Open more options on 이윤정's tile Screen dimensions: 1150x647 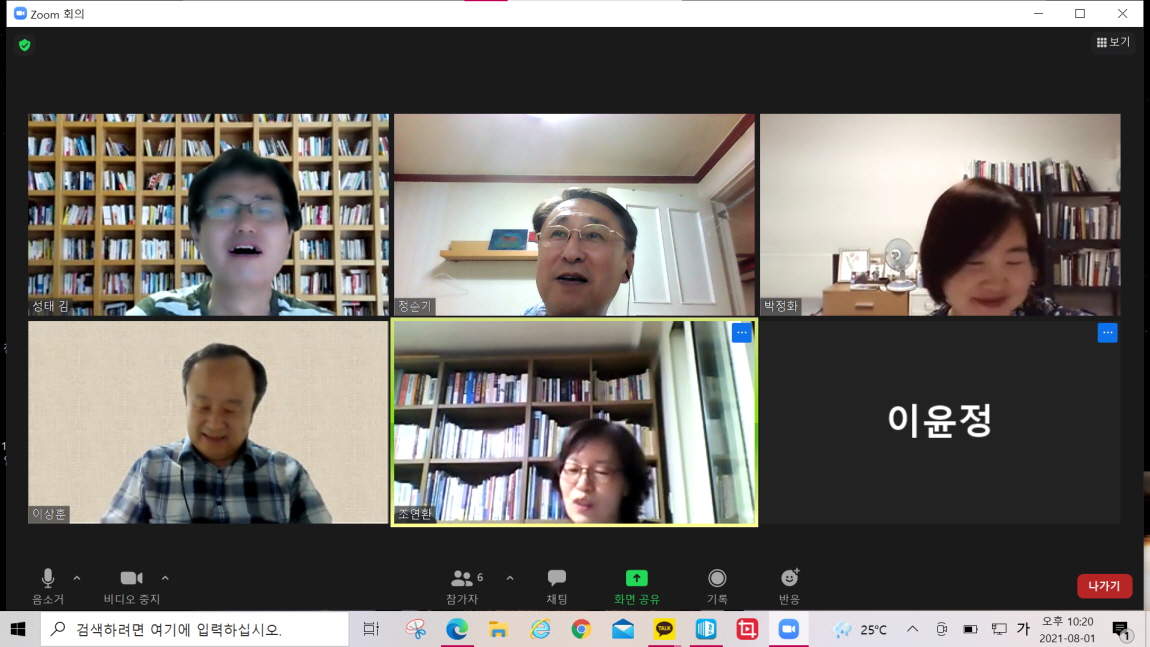(1107, 333)
